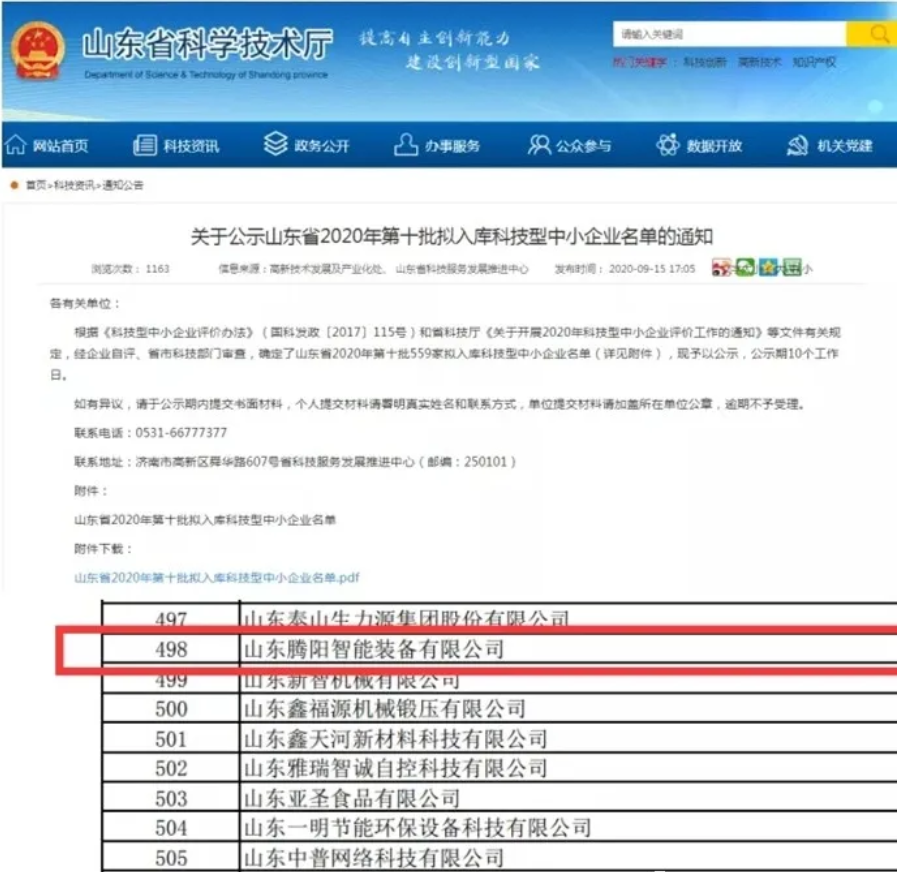Open the 机关党建 navigation menu
Screen dimensions: 908x872
[830, 145]
